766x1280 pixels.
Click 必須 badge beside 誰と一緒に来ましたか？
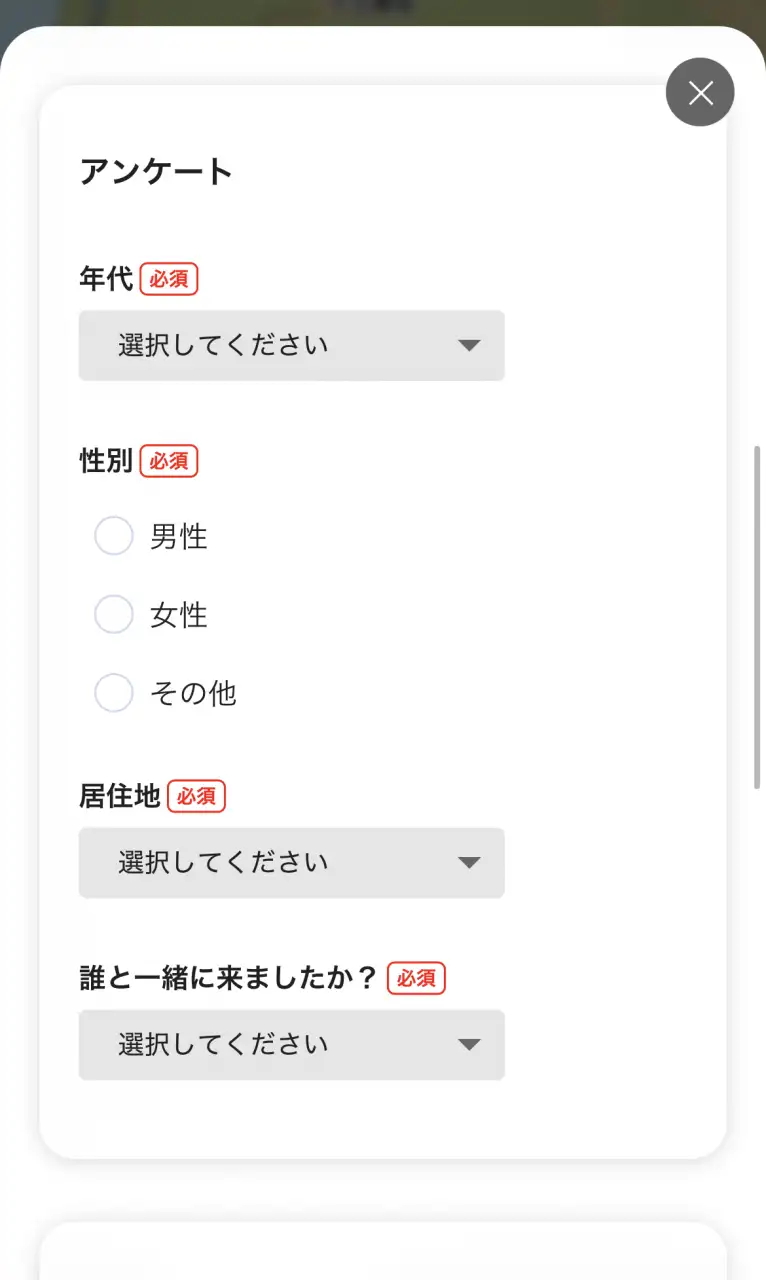pos(416,978)
